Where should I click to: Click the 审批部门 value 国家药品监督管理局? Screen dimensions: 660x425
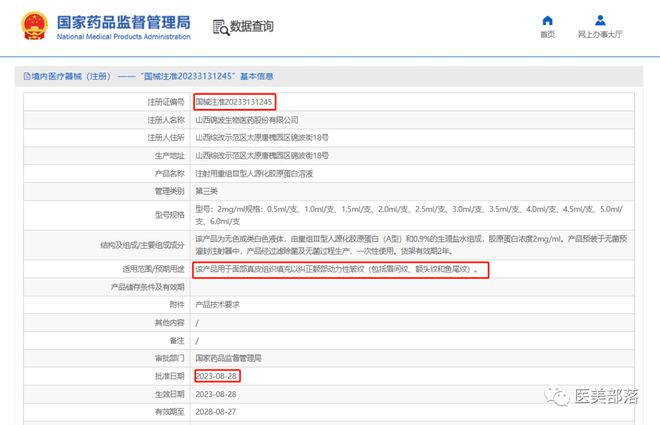pos(228,358)
